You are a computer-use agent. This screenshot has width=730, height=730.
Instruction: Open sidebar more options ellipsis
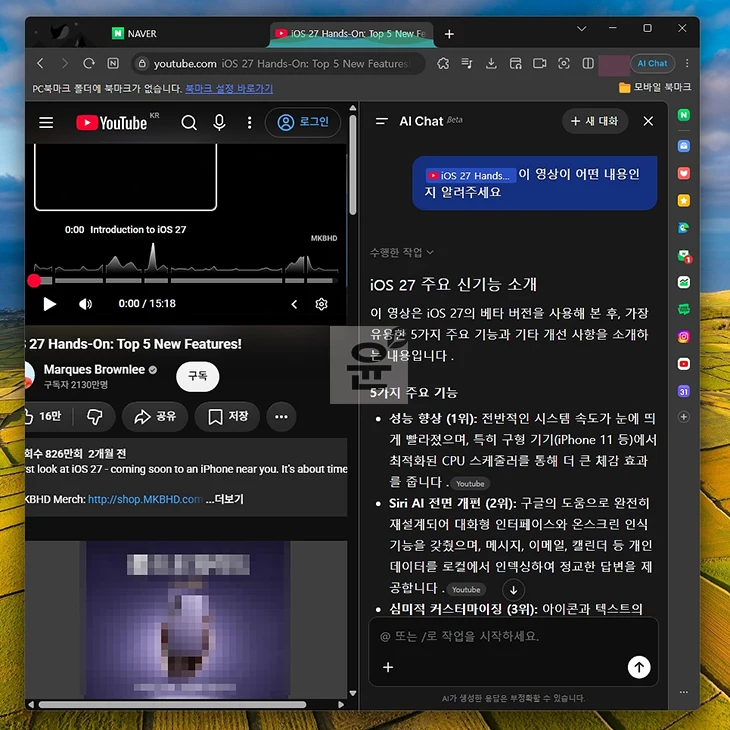tap(683, 692)
